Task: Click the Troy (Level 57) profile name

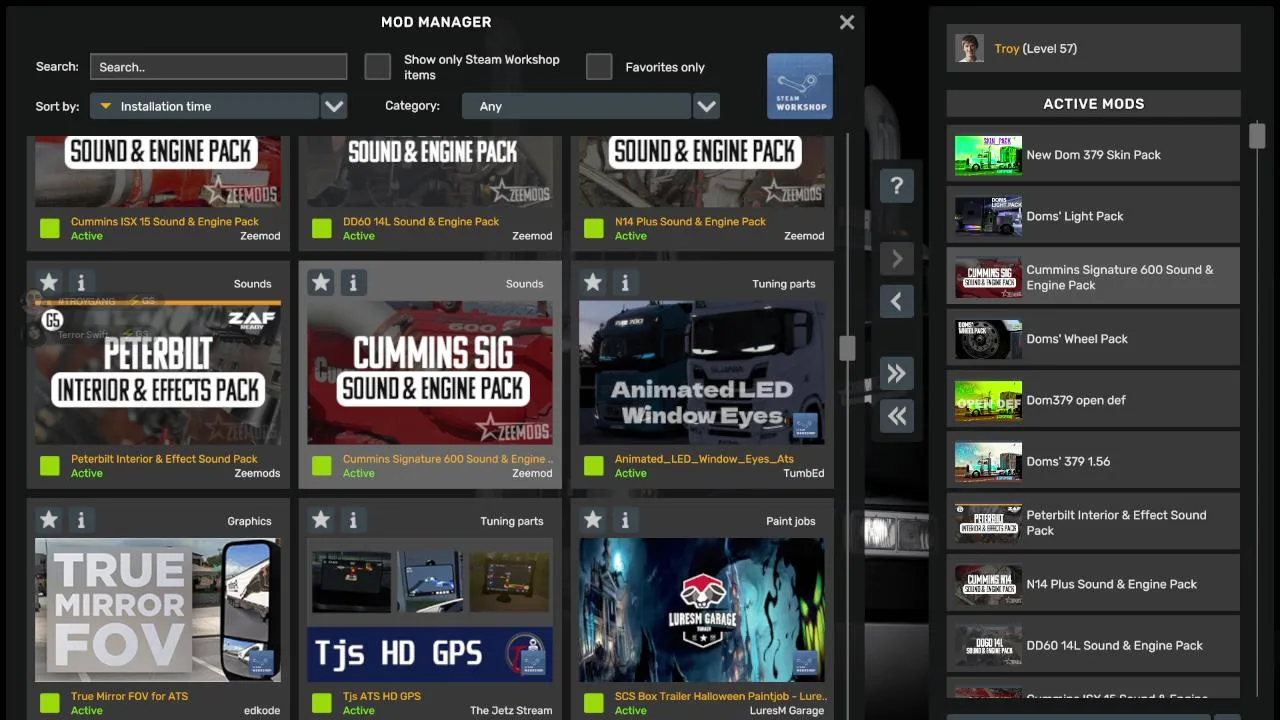Action: [x=1035, y=49]
